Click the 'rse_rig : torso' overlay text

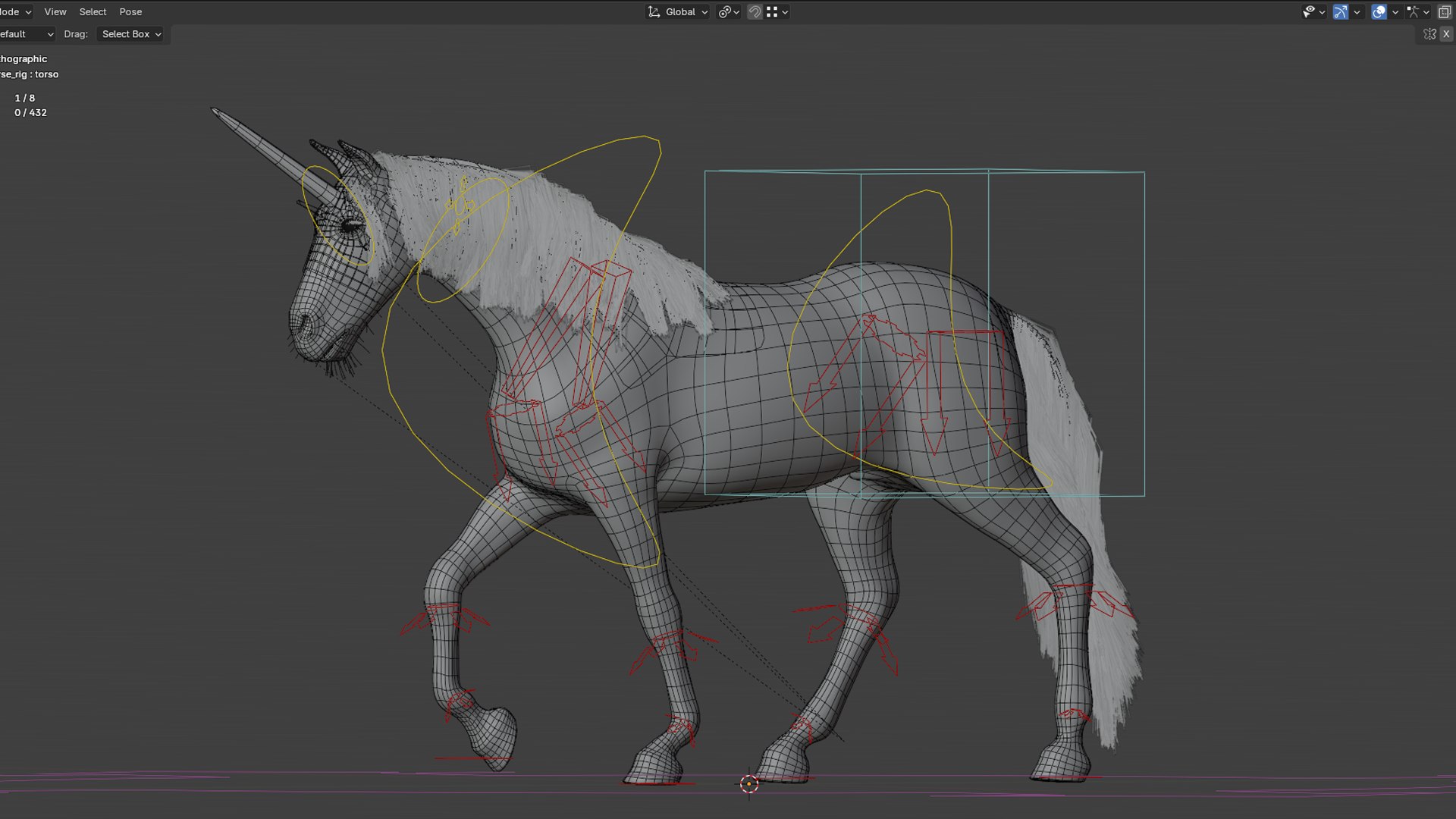click(30, 74)
